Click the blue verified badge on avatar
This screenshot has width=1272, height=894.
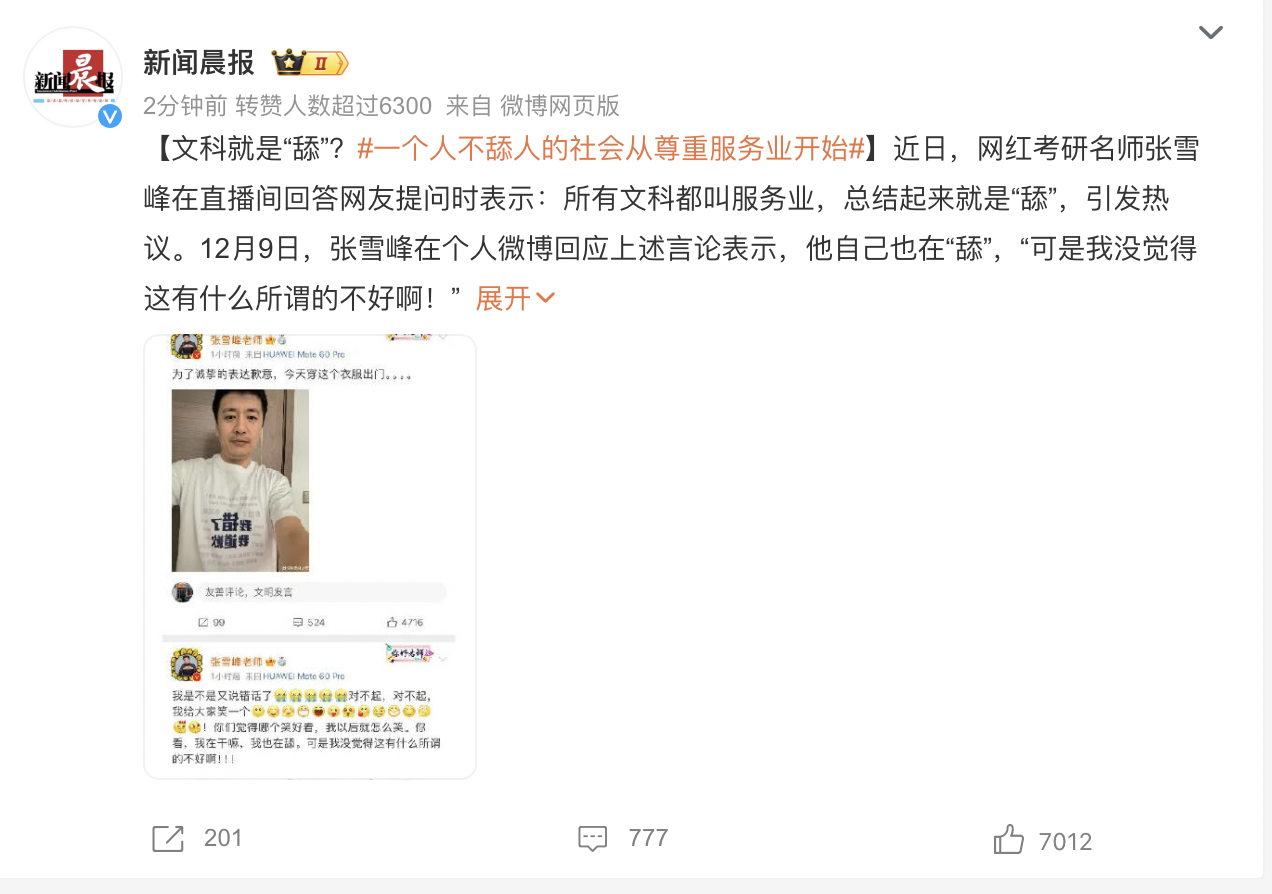click(110, 116)
